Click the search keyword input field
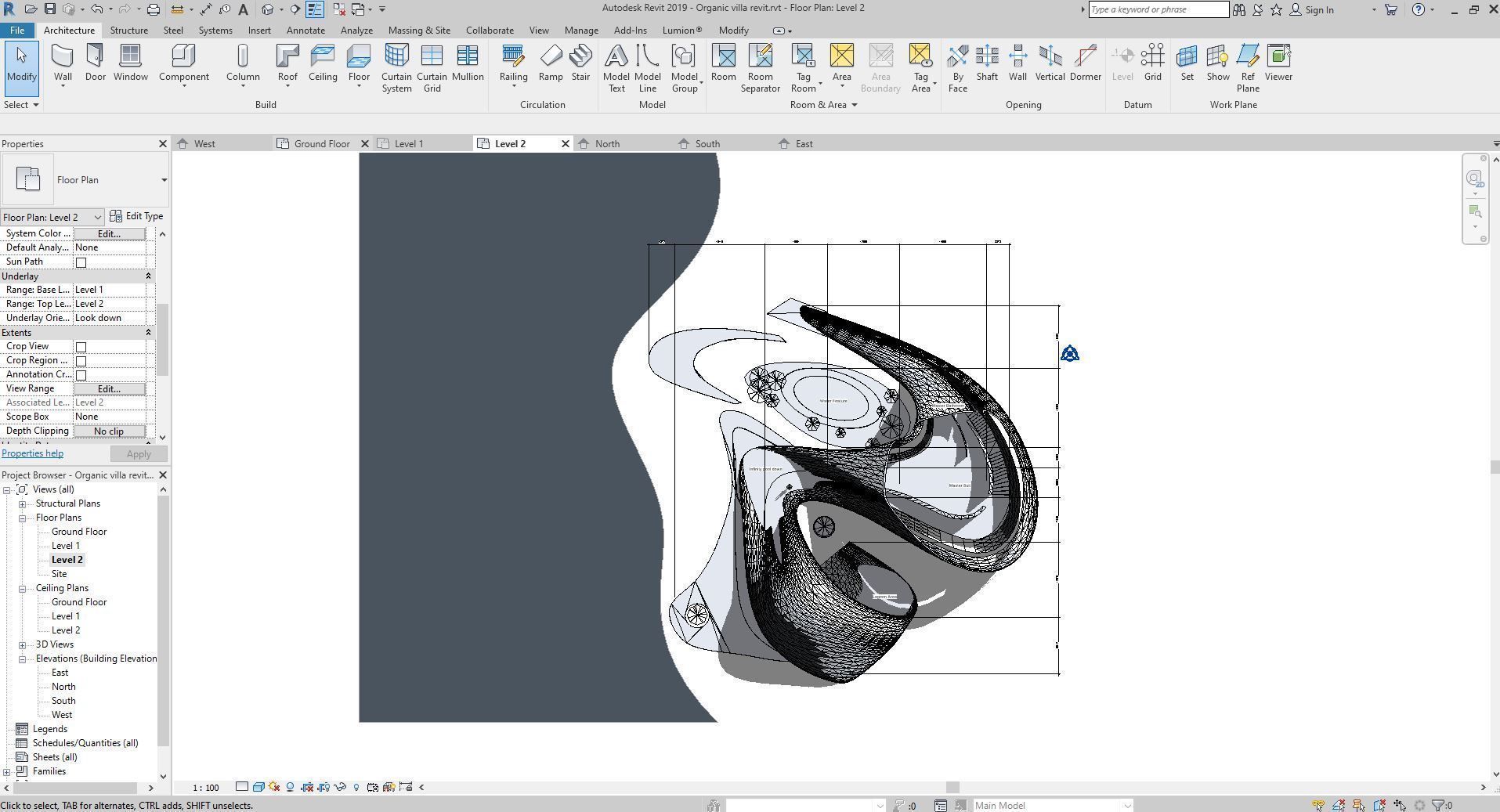The height and width of the screenshot is (812, 1500). click(1158, 9)
